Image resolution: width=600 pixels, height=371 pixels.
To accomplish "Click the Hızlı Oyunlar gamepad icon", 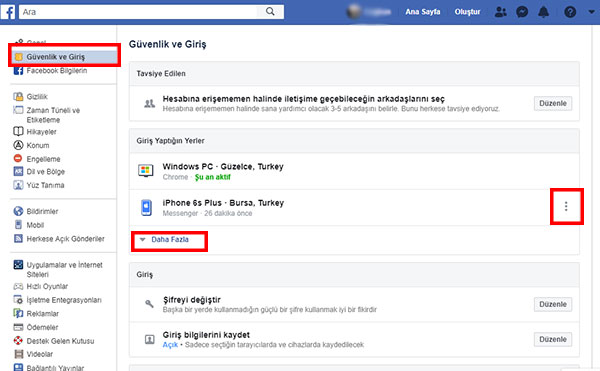I will coord(18,286).
